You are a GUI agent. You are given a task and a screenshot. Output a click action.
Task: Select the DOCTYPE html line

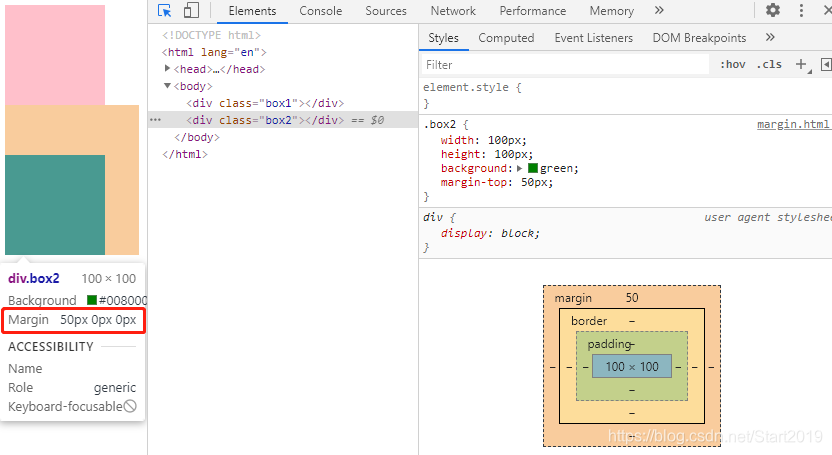point(211,35)
